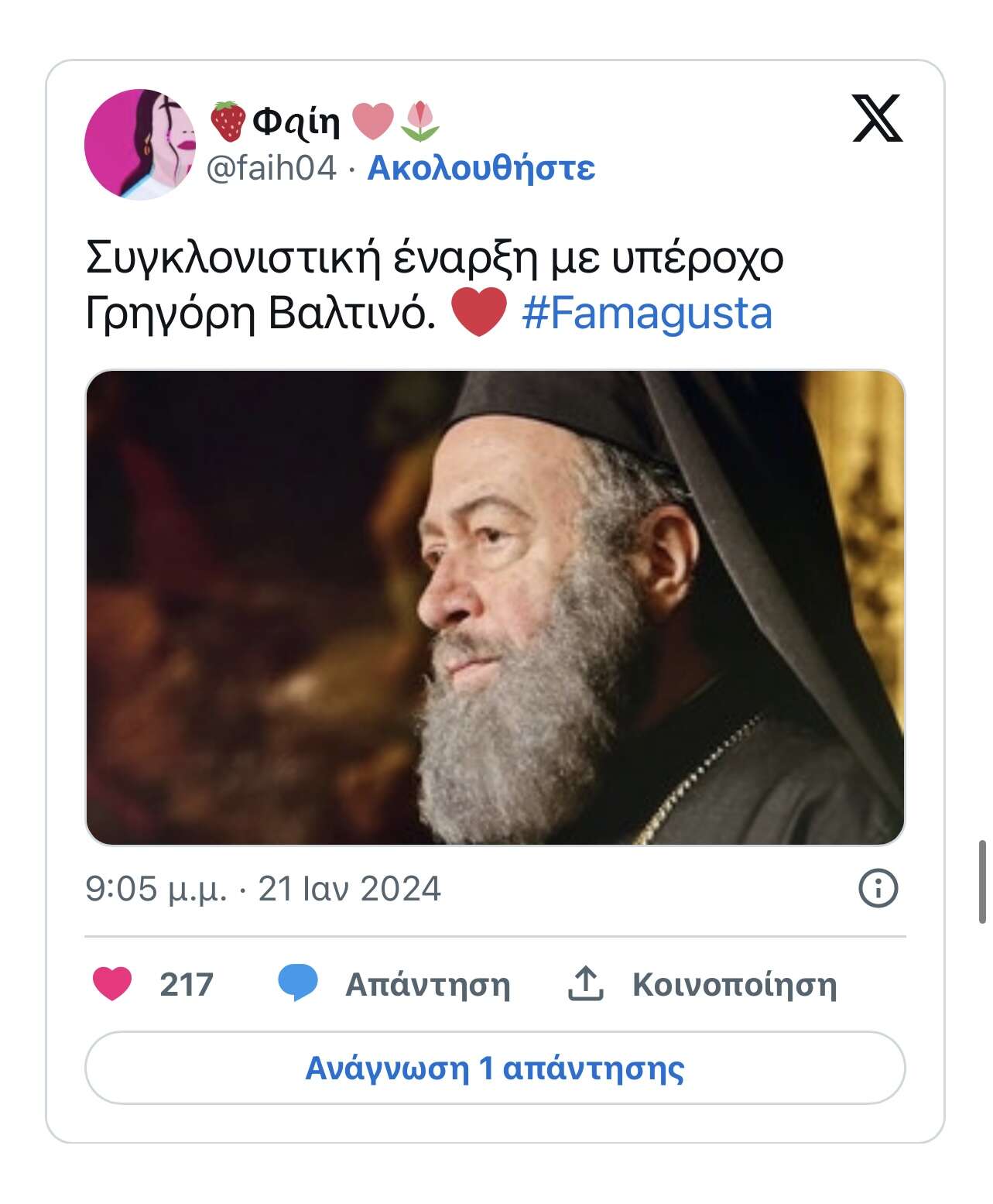Screen dimensions: 993x1204
Task: Open the bearded clergyman photo
Action: point(495,608)
